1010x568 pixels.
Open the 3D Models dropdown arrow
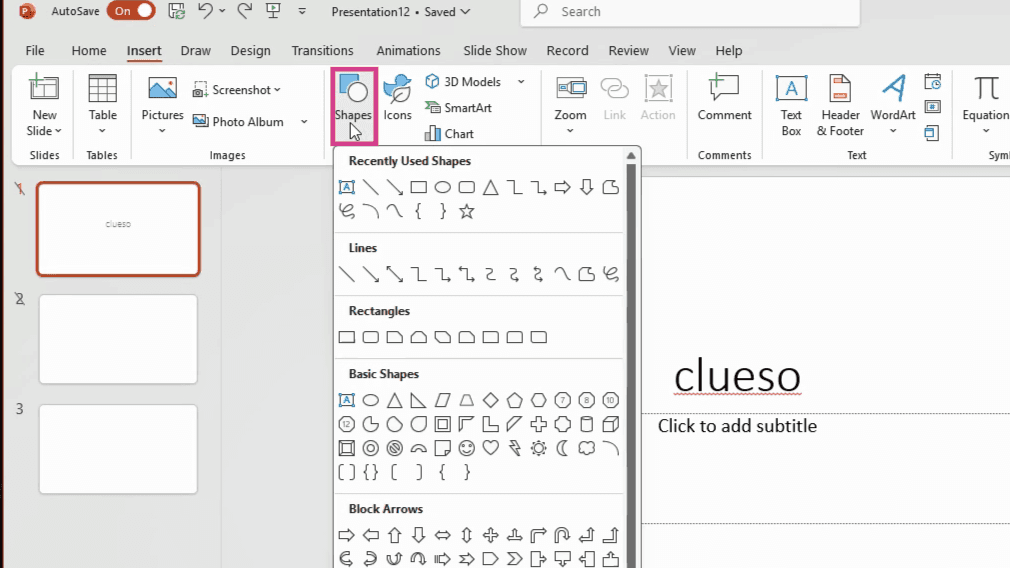[521, 82]
